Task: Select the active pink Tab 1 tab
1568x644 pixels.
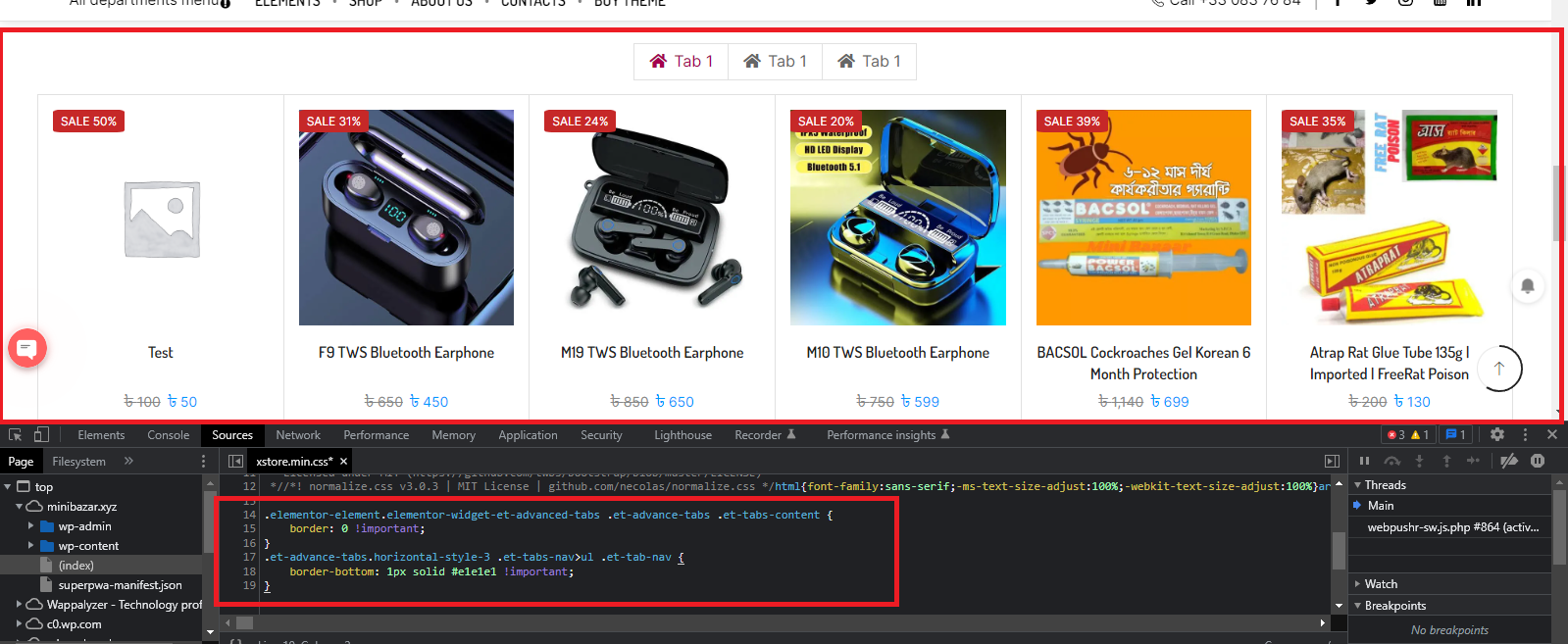Action: (681, 61)
